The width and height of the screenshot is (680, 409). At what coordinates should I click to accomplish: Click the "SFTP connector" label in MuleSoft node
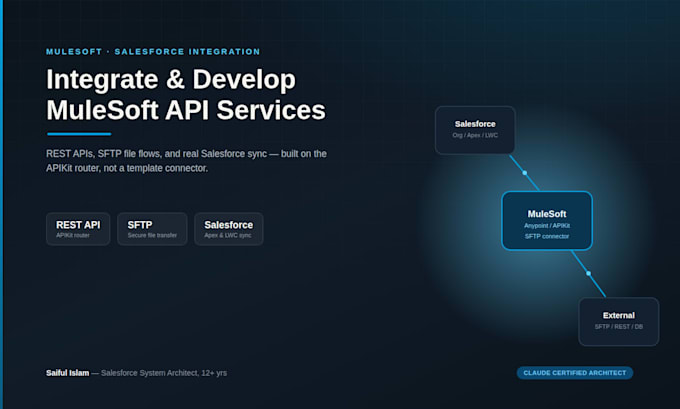point(547,236)
